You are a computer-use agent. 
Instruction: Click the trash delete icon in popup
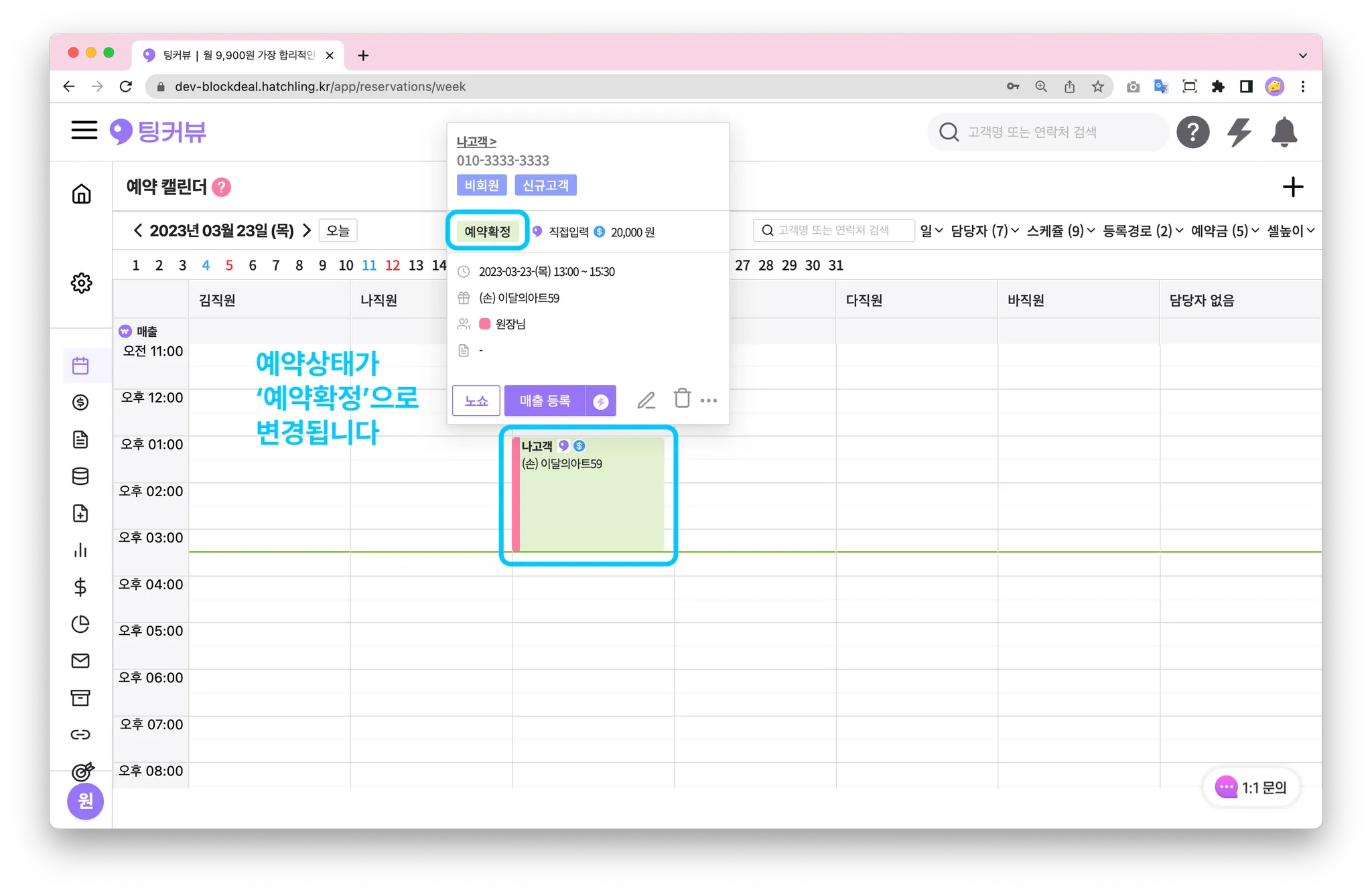coord(682,398)
